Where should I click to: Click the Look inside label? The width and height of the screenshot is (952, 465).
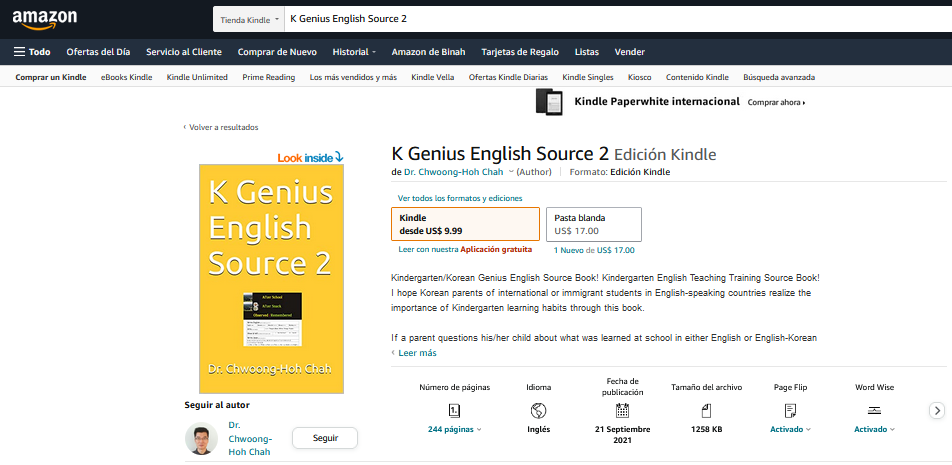click(x=310, y=158)
